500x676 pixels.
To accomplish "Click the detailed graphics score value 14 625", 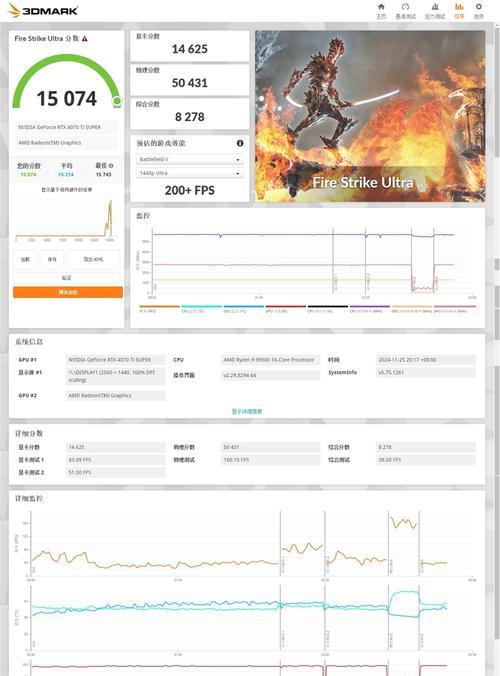I will tap(115, 447).
